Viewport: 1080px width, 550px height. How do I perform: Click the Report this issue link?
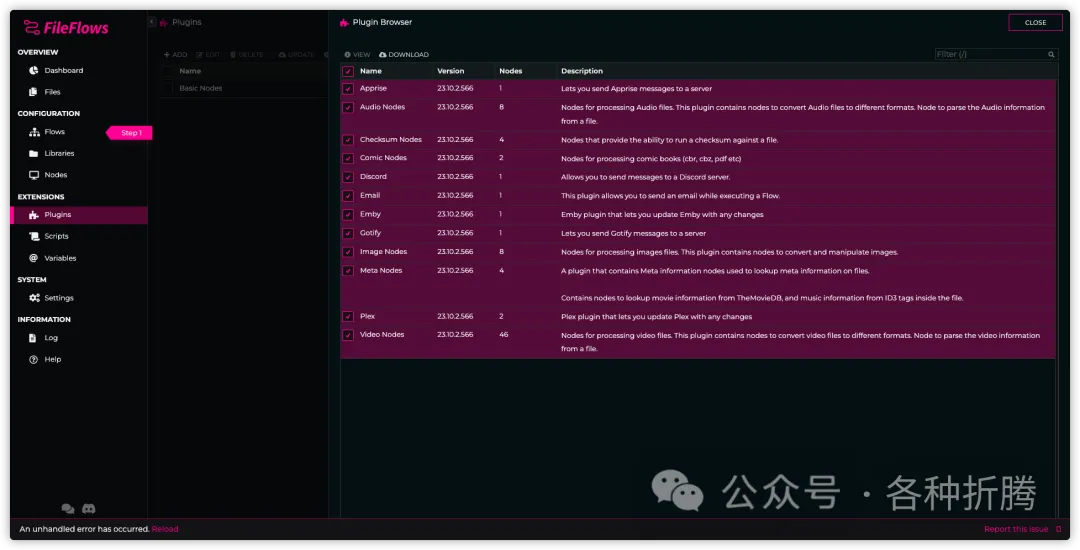point(1015,529)
